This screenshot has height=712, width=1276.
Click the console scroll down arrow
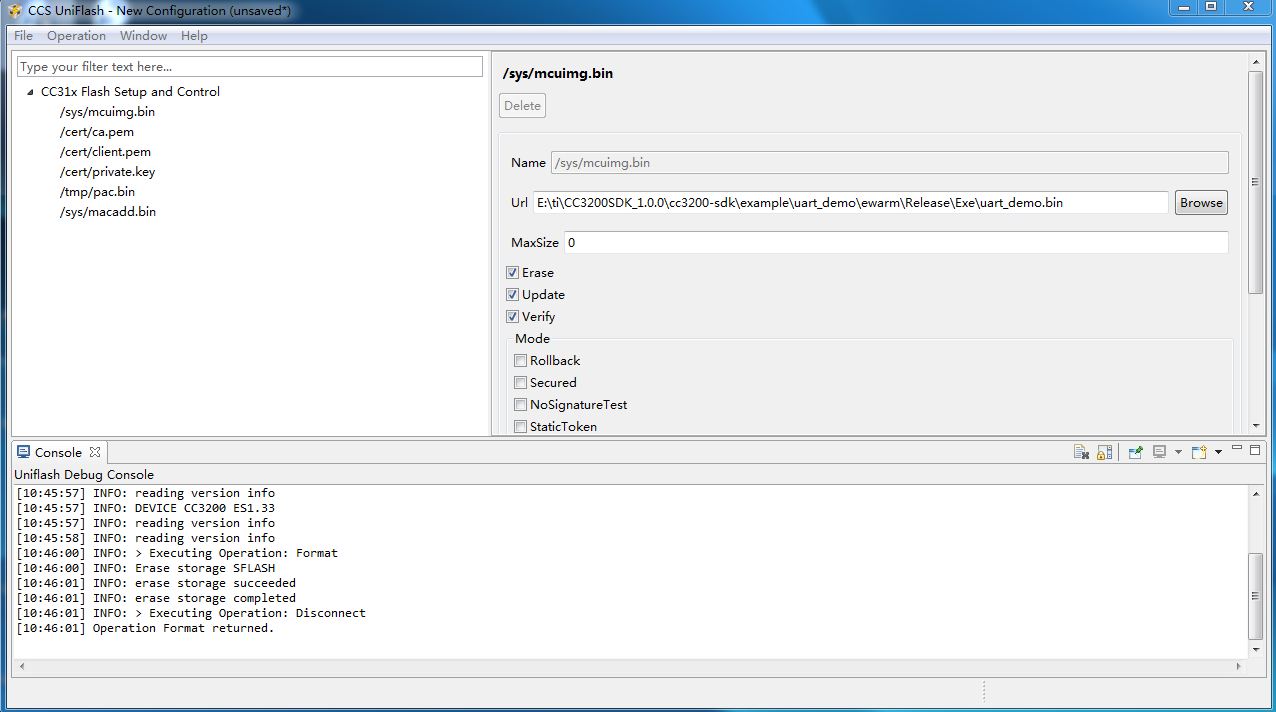(x=1256, y=650)
